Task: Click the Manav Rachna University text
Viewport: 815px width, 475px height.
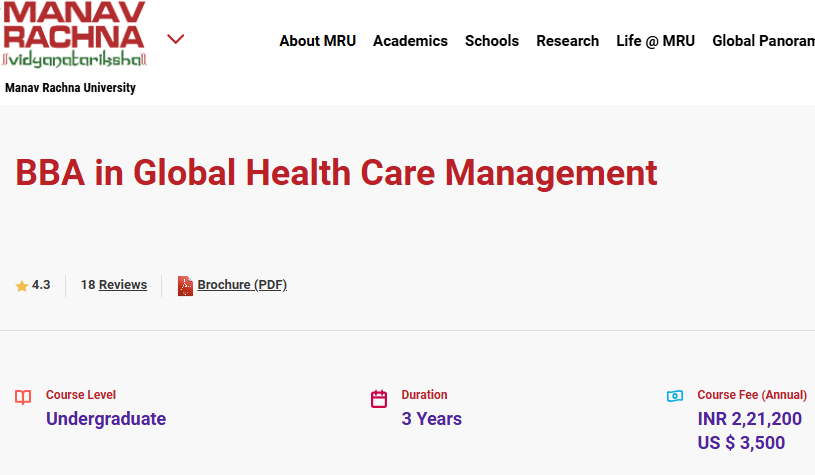Action: pyautogui.click(x=70, y=88)
